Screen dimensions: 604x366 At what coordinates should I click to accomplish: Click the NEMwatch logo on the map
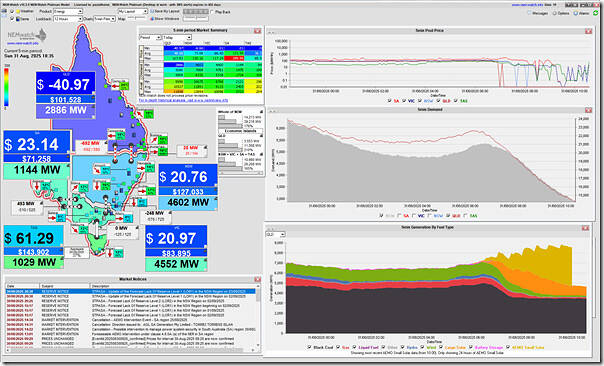click(x=27, y=36)
